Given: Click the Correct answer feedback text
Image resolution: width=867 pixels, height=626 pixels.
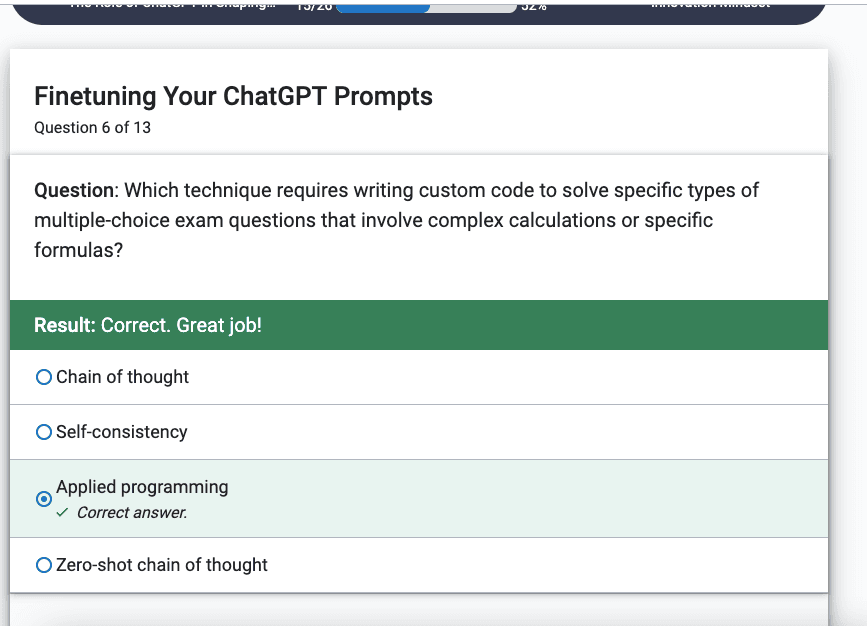Looking at the screenshot, I should pyautogui.click(x=132, y=513).
